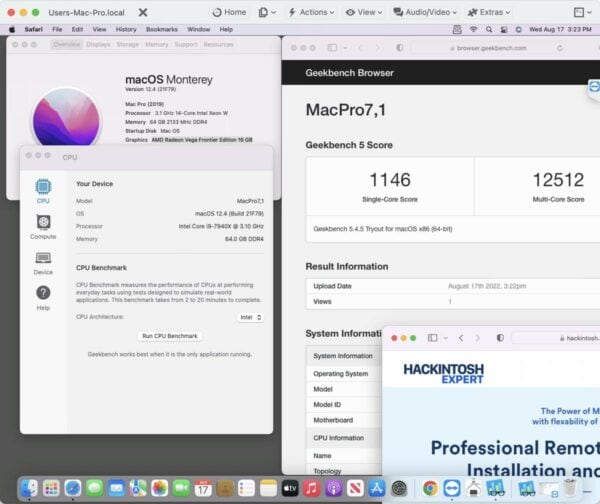The height and width of the screenshot is (504, 600).
Task: Click the privacy shield icon in the Geekbench Safari window
Action: coord(399,48)
